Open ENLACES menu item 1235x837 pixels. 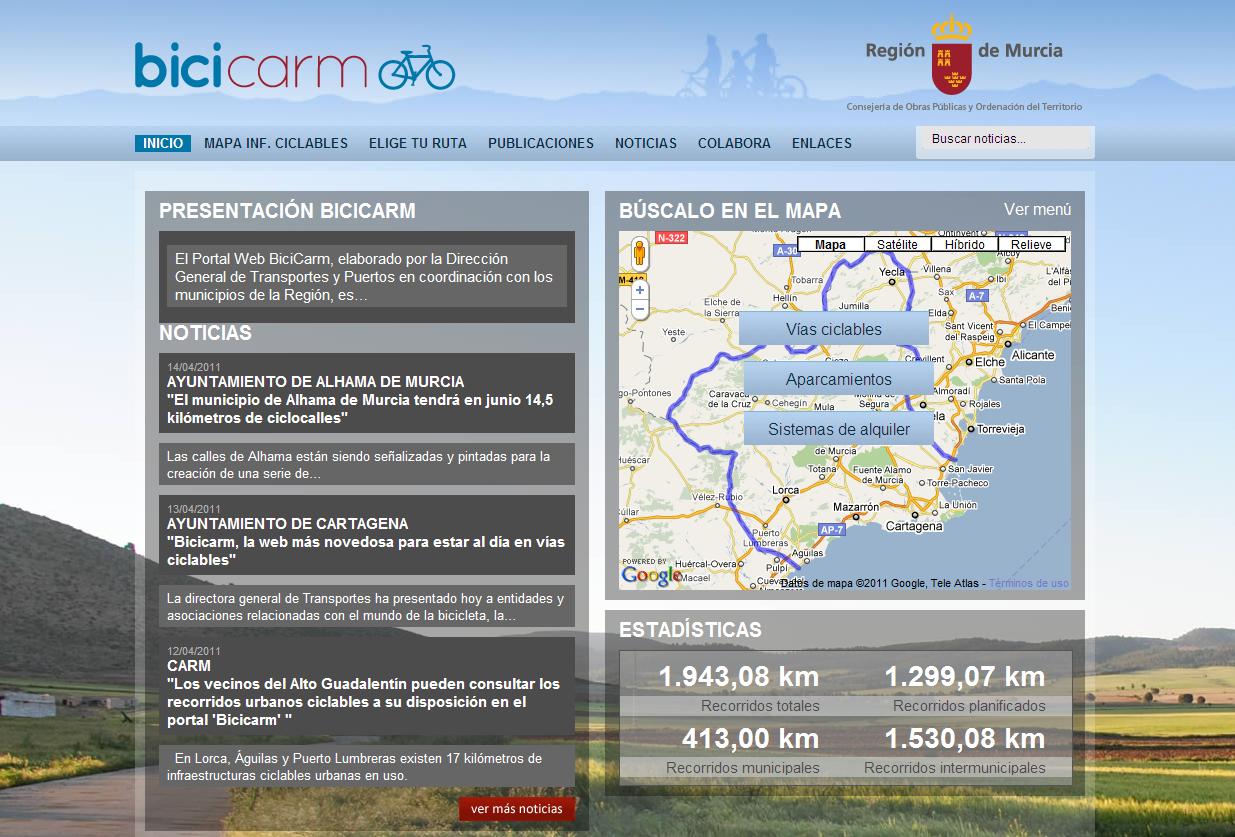(822, 143)
